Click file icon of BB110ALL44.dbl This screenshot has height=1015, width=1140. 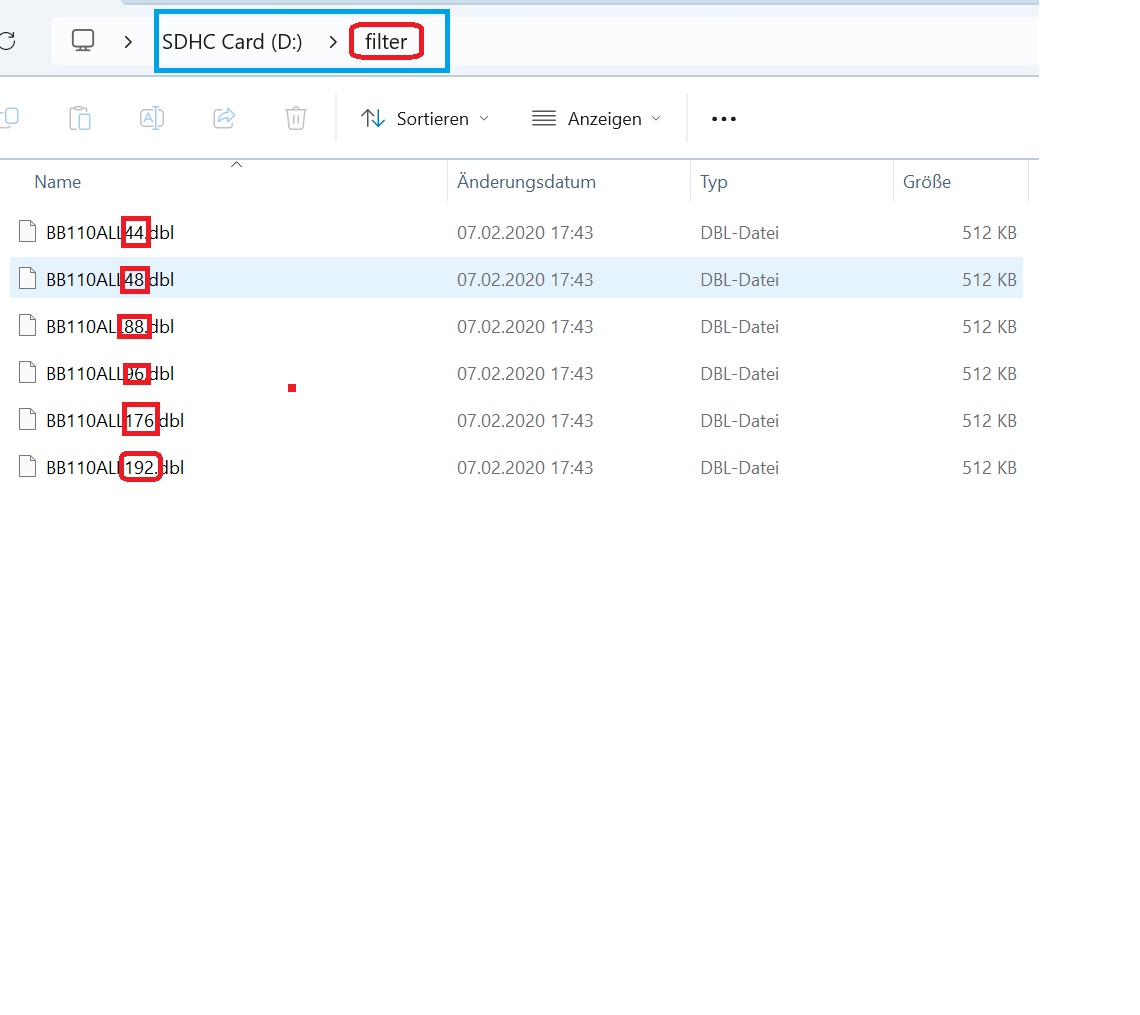[28, 232]
